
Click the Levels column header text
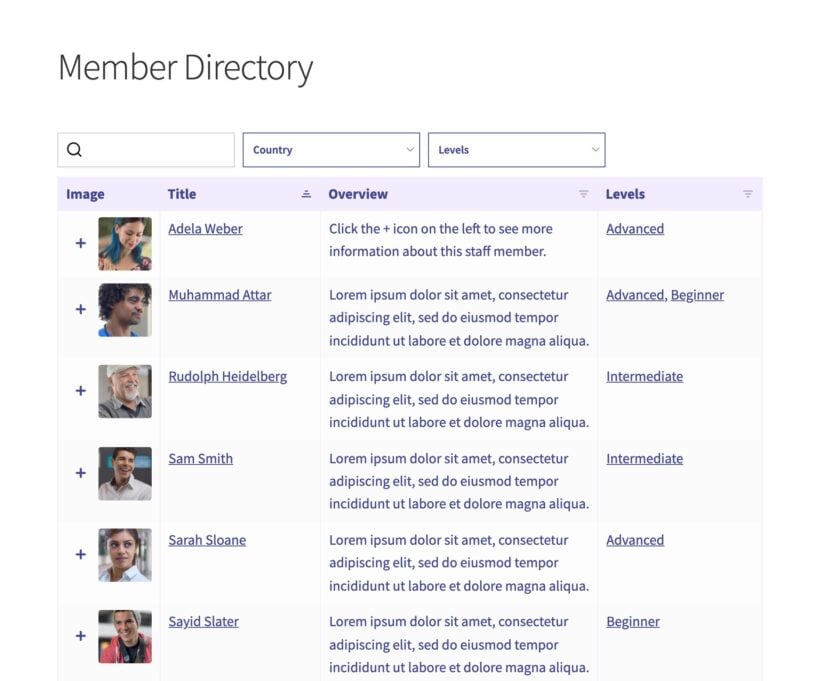625,194
